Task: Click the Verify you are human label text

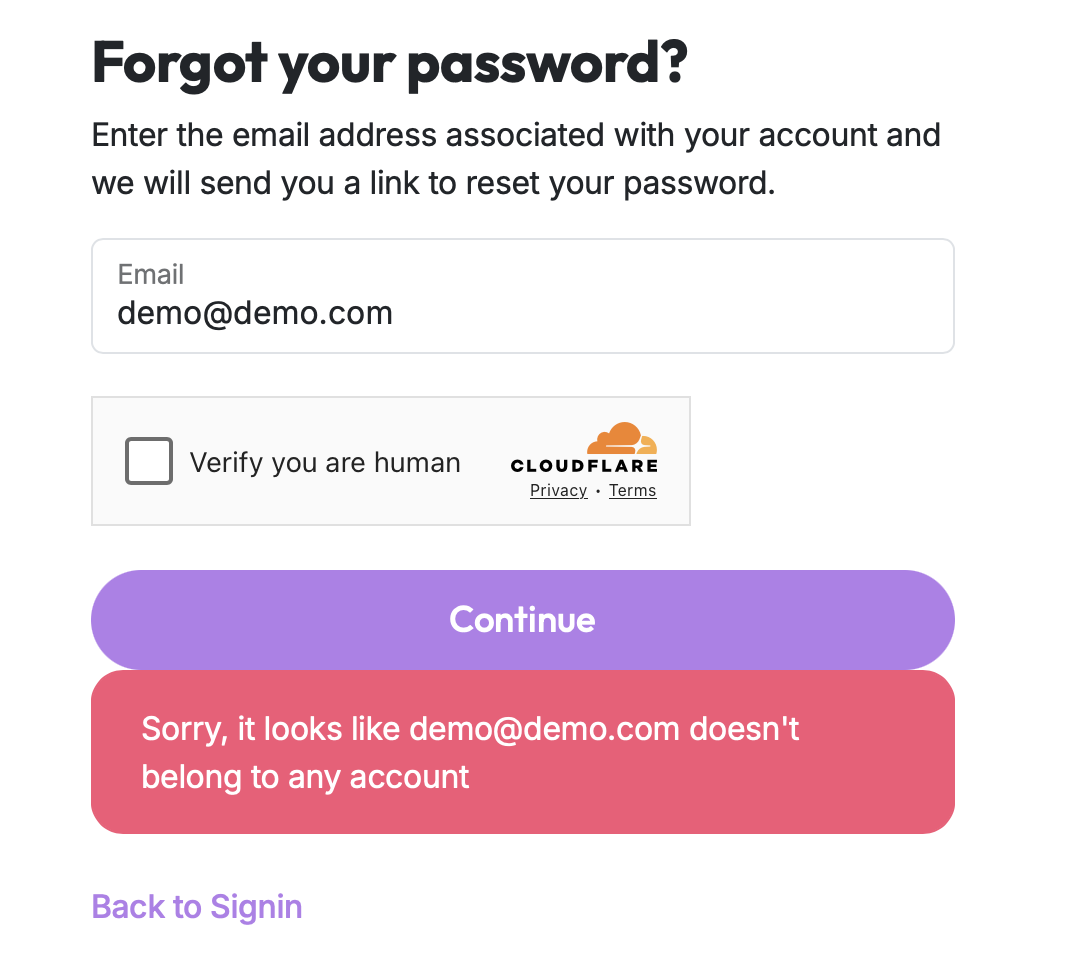Action: (x=325, y=462)
